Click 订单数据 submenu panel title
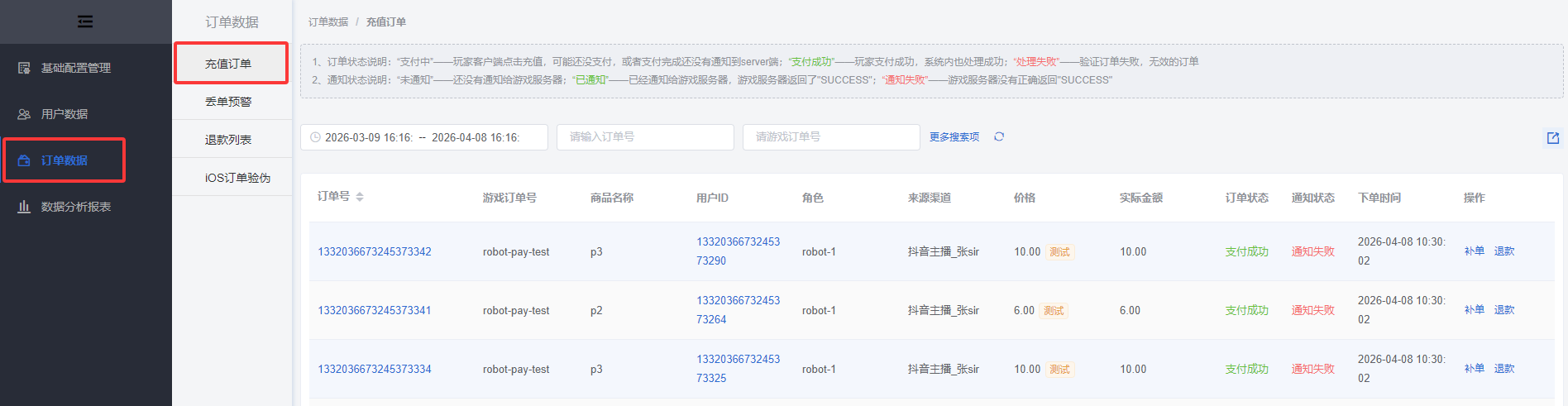Viewport: 1568px width, 406px height. (x=232, y=22)
